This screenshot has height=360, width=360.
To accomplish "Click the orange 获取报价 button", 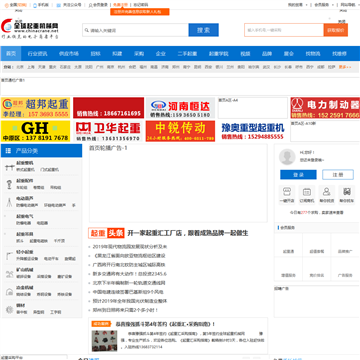I will [336, 30].
